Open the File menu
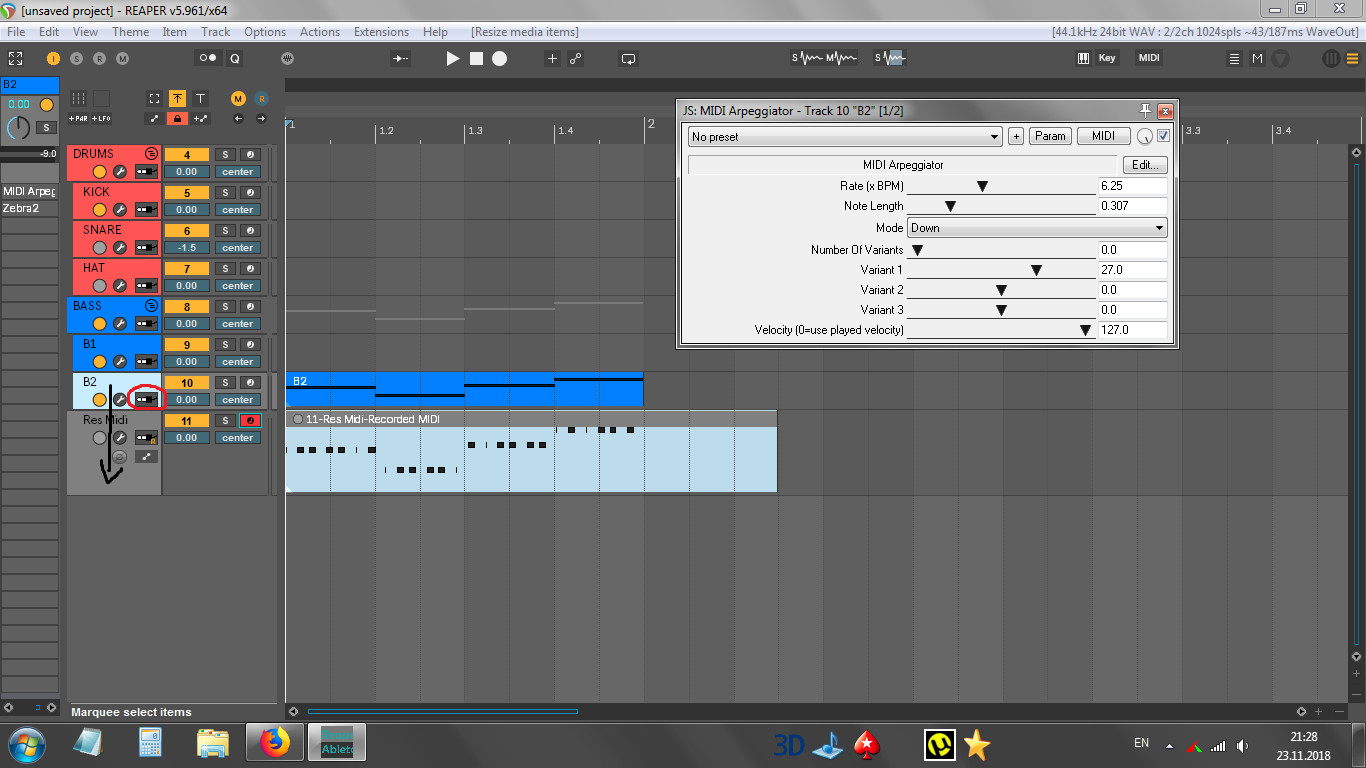1366x768 pixels. pyautogui.click(x=16, y=32)
